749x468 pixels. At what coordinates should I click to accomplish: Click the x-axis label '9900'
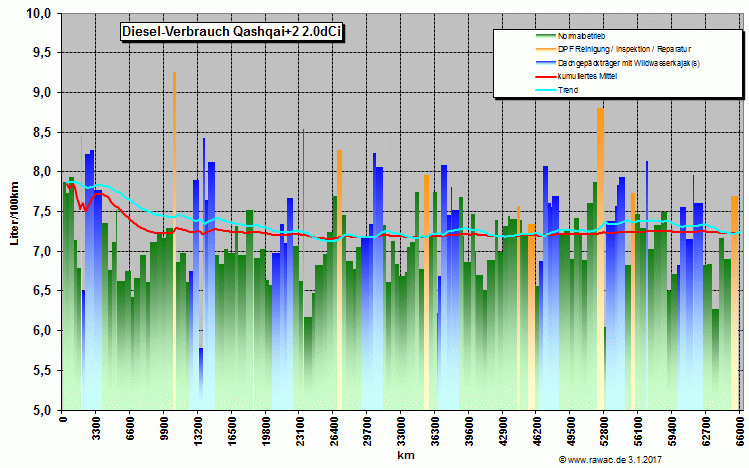click(x=164, y=428)
